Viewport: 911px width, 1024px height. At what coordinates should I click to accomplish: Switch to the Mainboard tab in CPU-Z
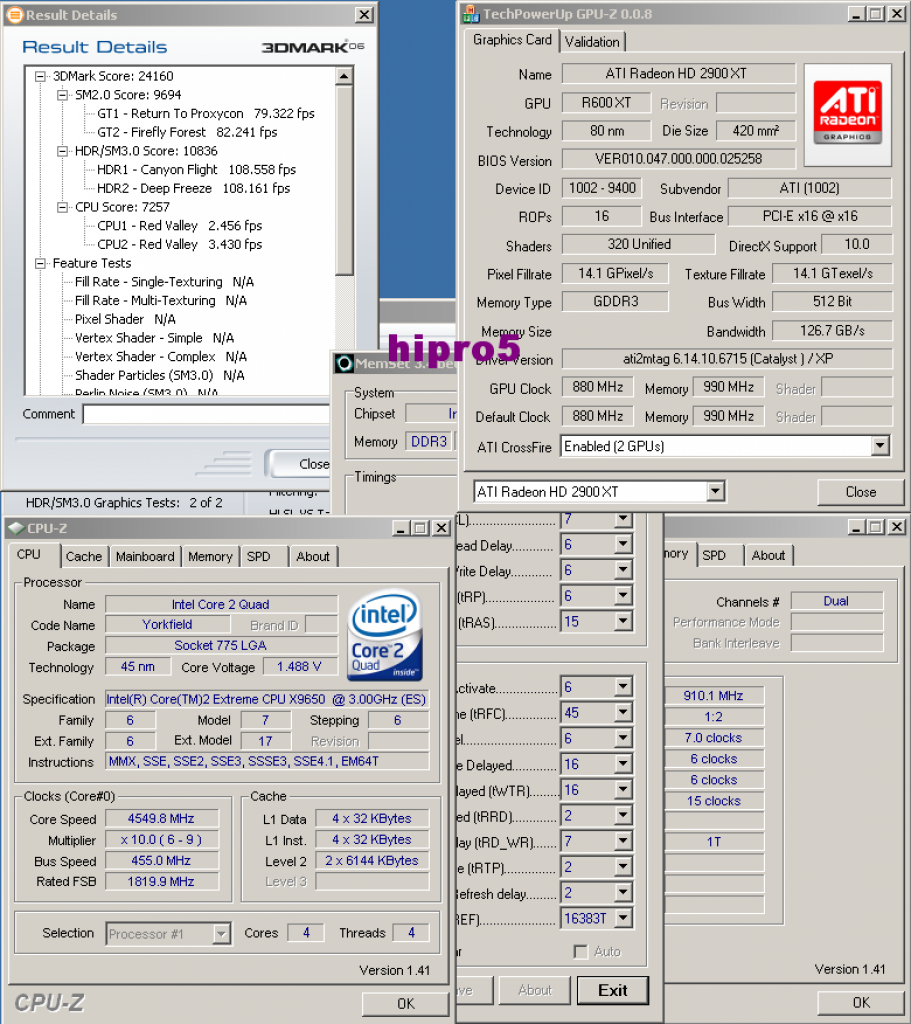pos(145,556)
